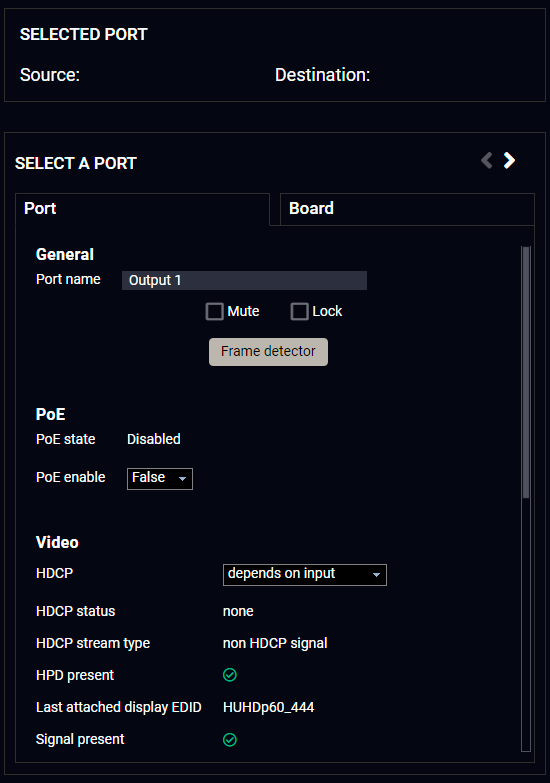Expand the HDCP depends on input dropdown
The width and height of the screenshot is (550, 783).
coord(305,575)
